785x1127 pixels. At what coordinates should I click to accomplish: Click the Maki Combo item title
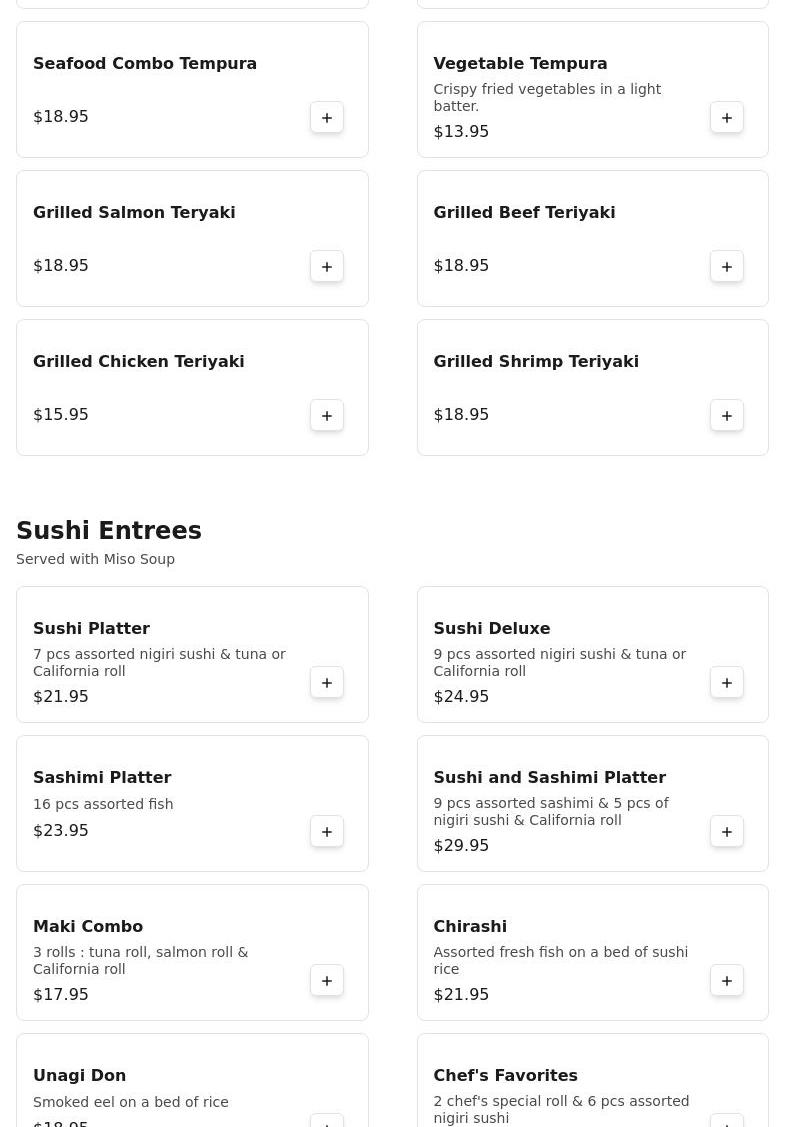[x=88, y=927]
